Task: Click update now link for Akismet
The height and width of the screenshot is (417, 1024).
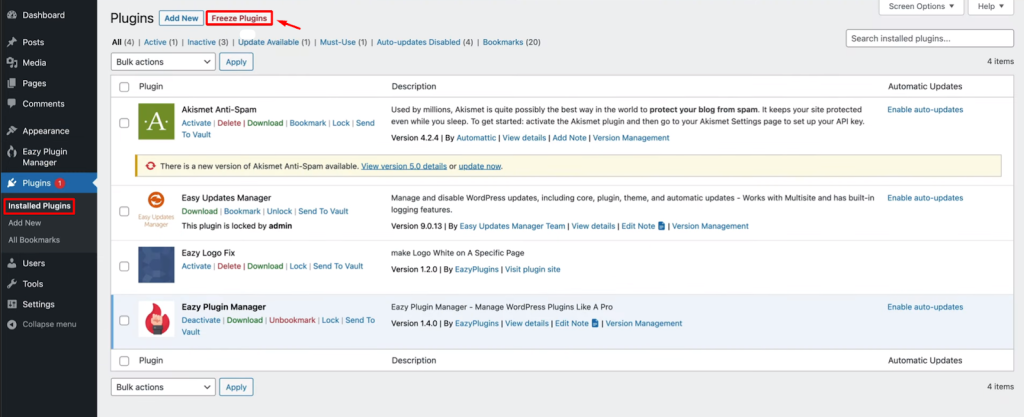Action: coord(479,166)
